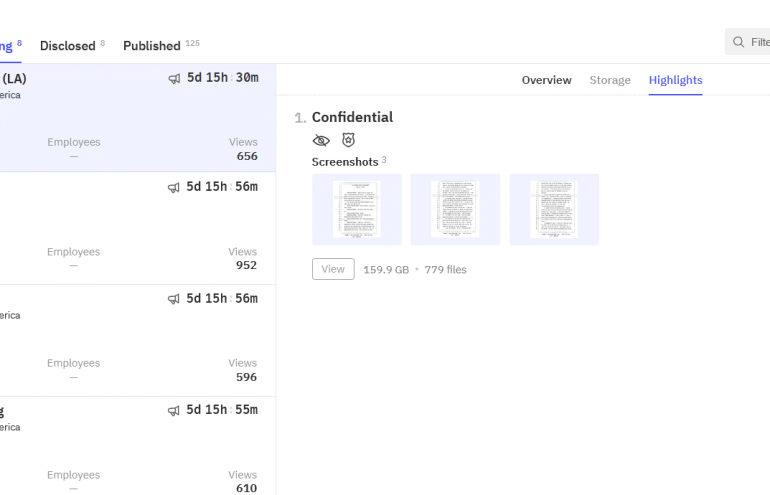Viewport: 770px width, 495px height.
Task: Click the megaphone icon in the 596-views entry
Action: pos(174,299)
